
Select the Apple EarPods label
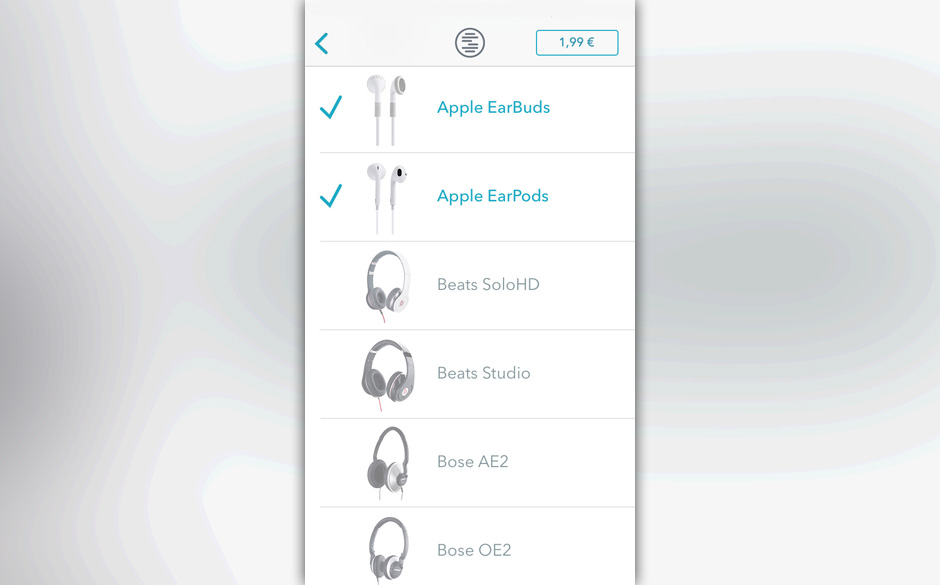[x=493, y=197]
